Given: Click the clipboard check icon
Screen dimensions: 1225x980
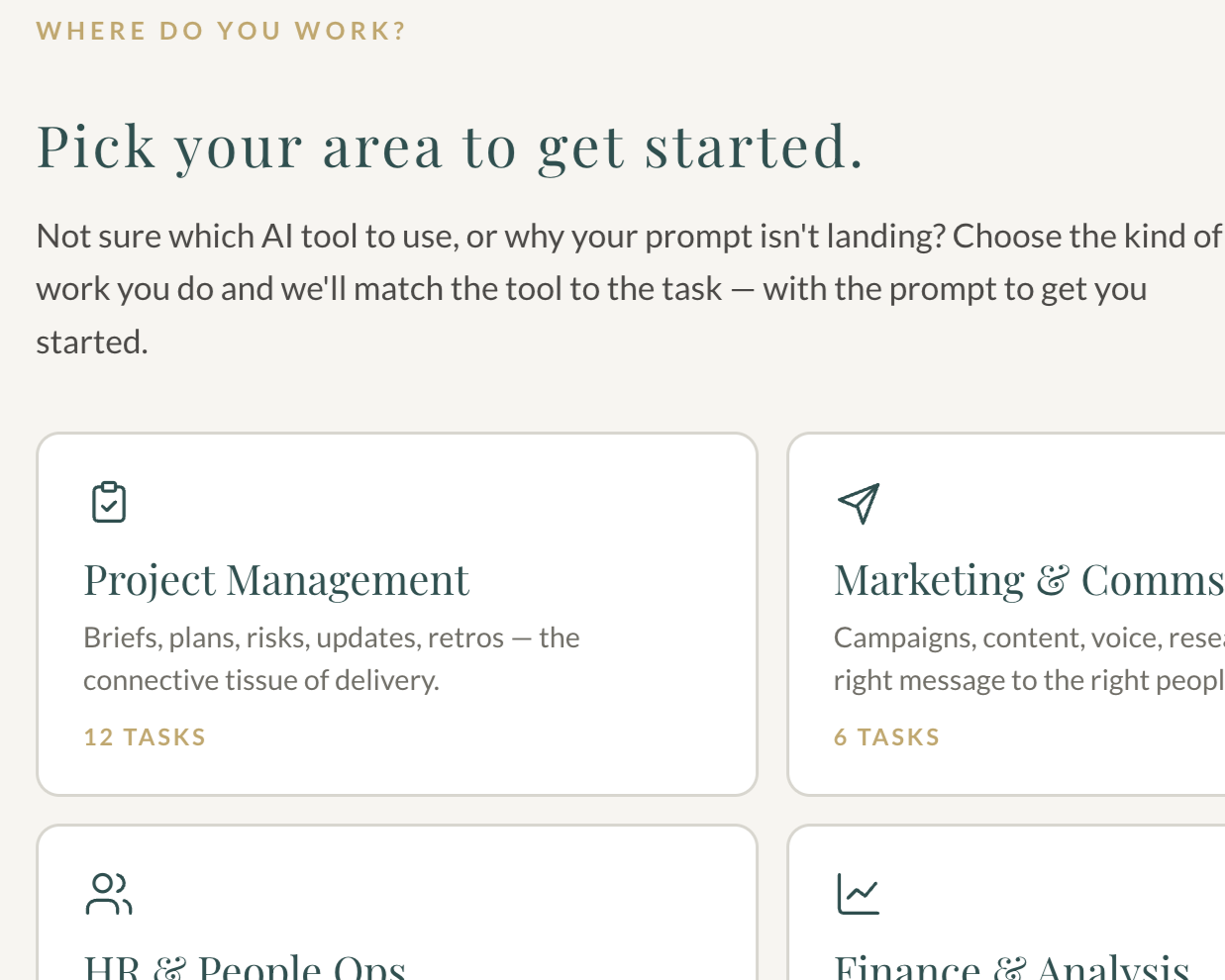Looking at the screenshot, I should pos(109,502).
